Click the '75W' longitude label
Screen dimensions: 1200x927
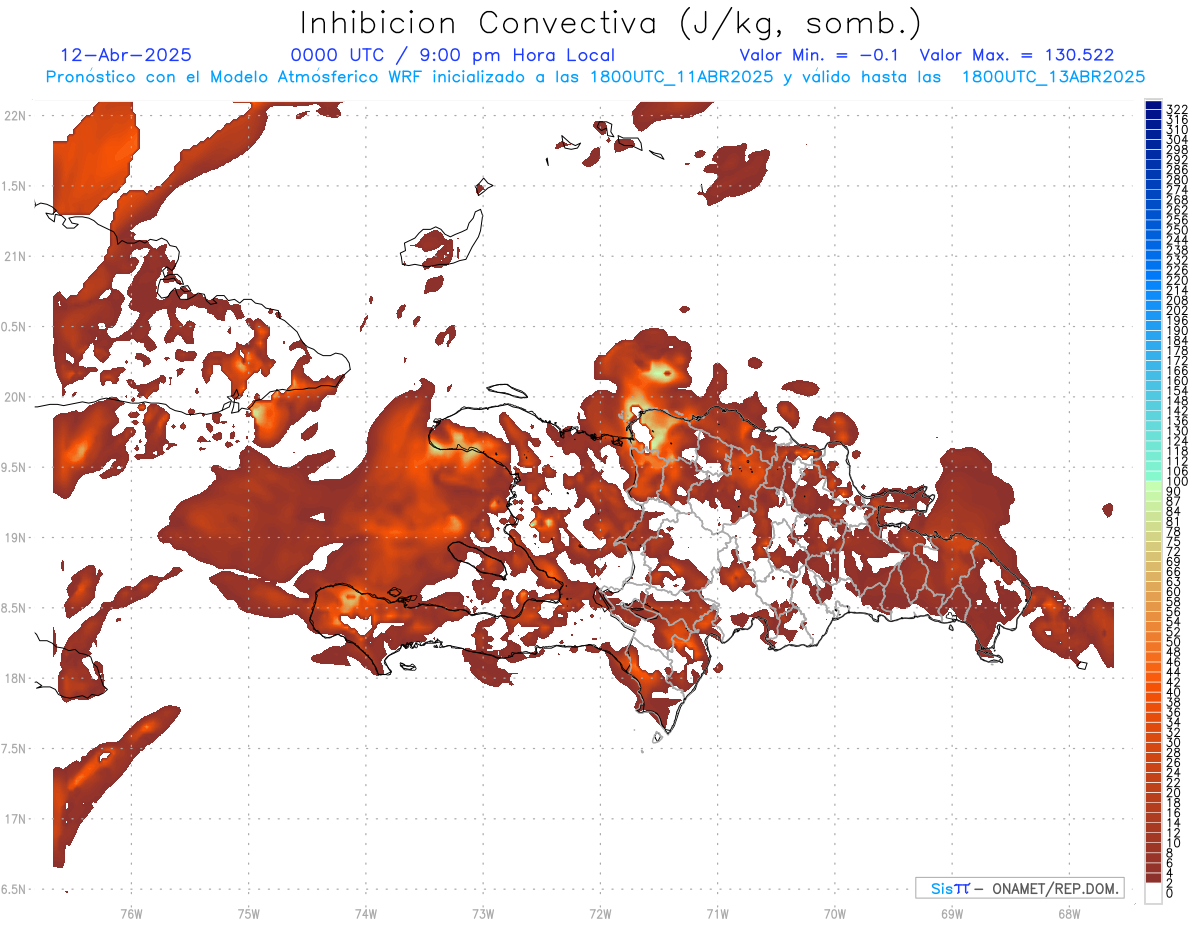tap(249, 913)
